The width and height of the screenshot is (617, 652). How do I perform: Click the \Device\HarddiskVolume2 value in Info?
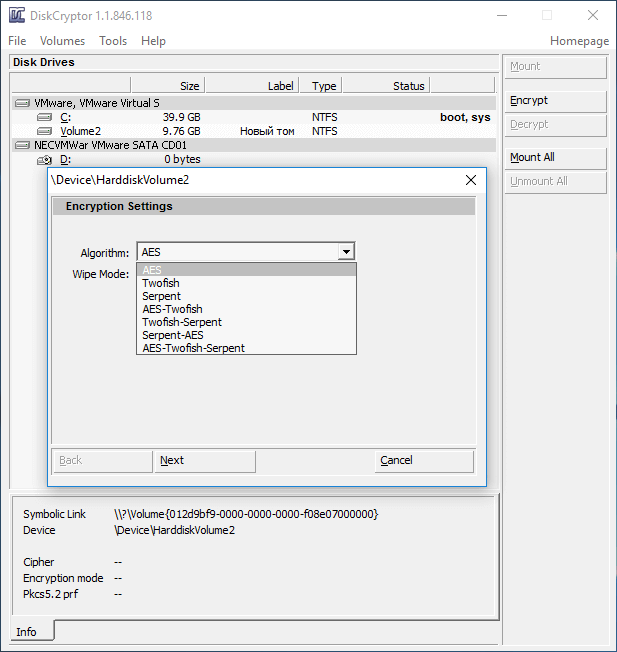[175, 530]
